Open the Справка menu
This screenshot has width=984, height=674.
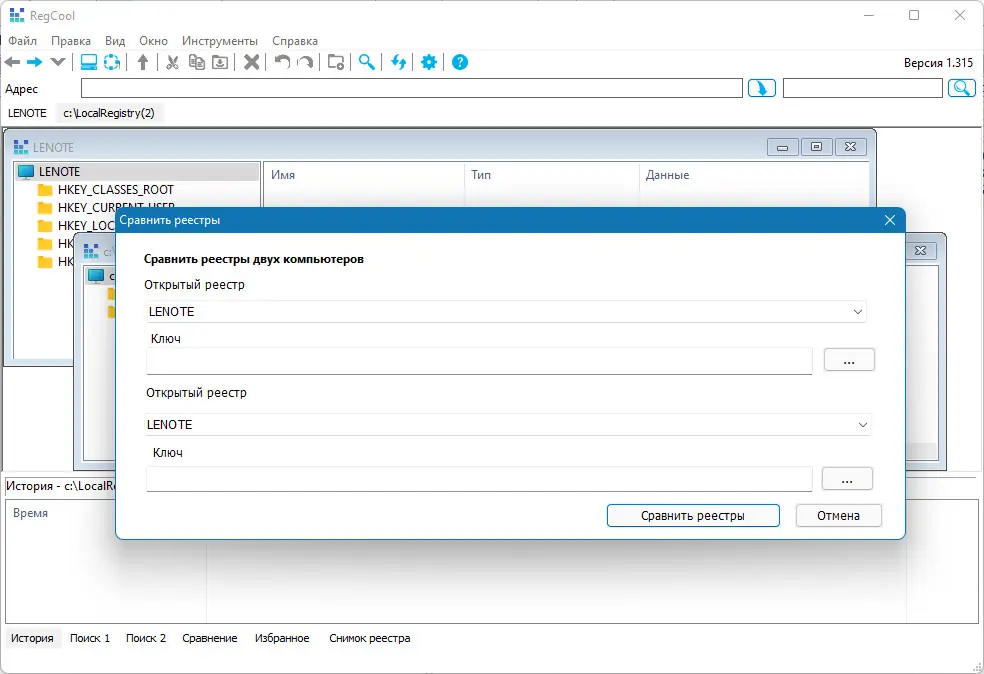pyautogui.click(x=295, y=41)
